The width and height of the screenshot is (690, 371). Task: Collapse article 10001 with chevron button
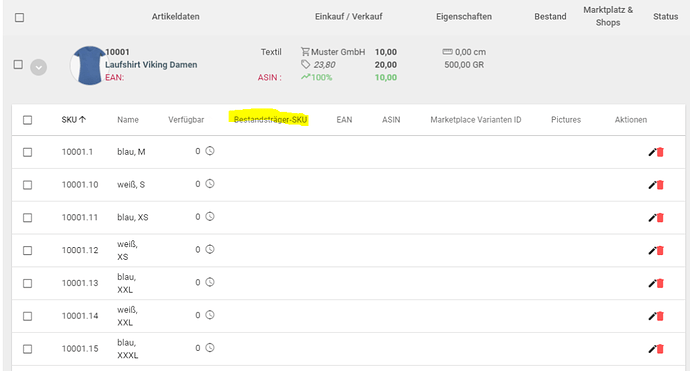coord(39,67)
